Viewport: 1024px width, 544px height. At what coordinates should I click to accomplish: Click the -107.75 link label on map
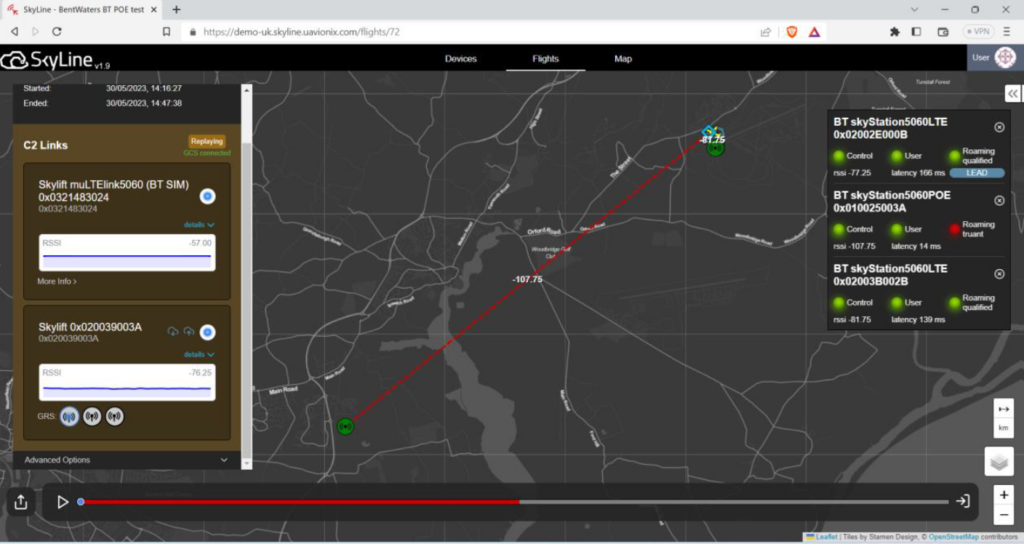[527, 280]
